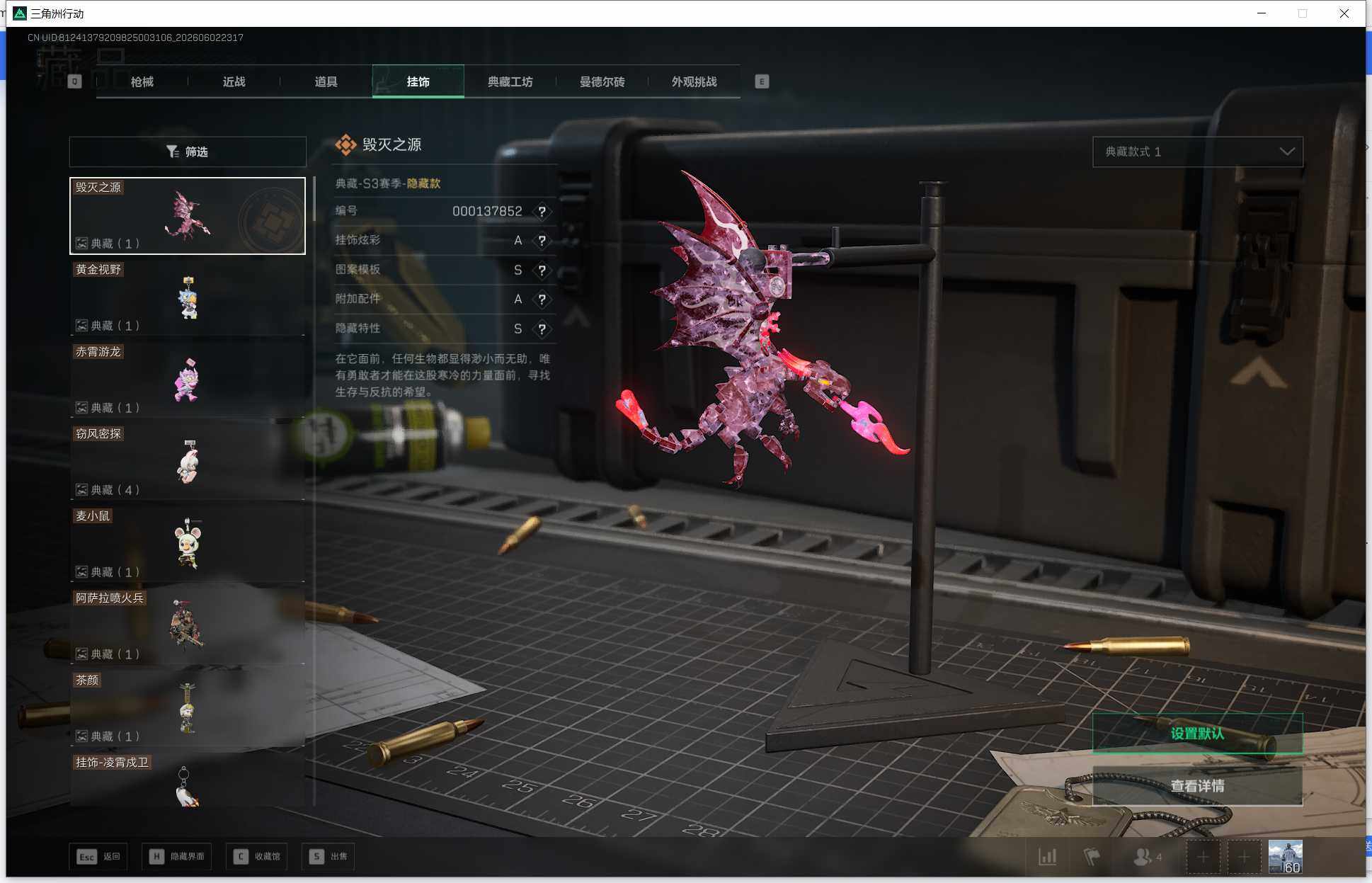Click the 毁灭之源 title diamond icon

pos(345,144)
